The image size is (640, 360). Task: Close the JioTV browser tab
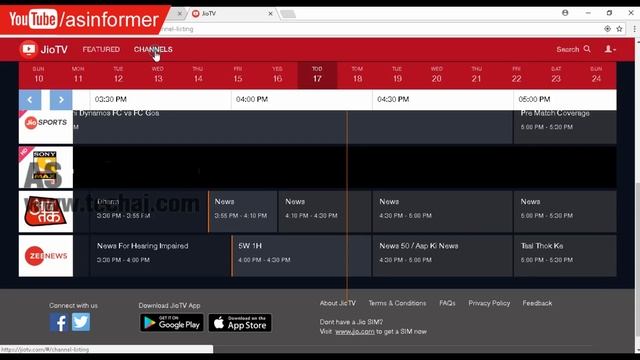click(x=270, y=13)
